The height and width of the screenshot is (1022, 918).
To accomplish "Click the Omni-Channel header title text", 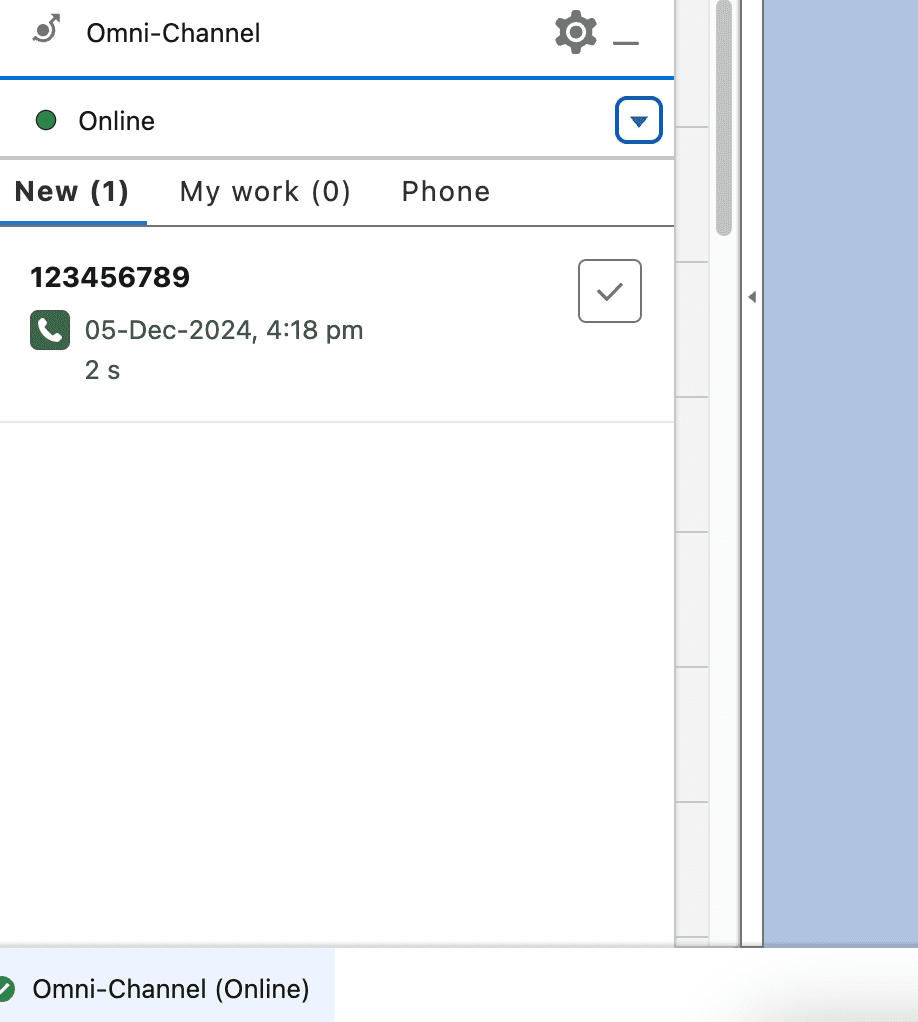I will pyautogui.click(x=173, y=33).
